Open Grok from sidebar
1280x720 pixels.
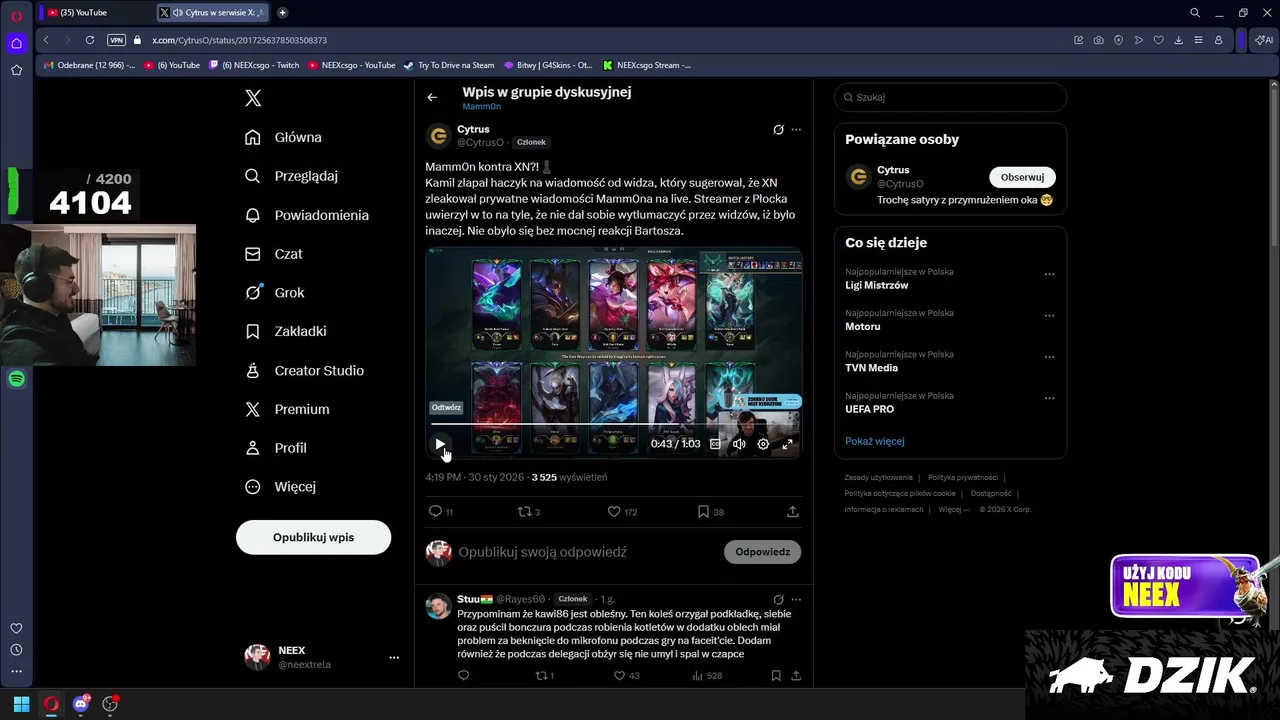click(275, 293)
